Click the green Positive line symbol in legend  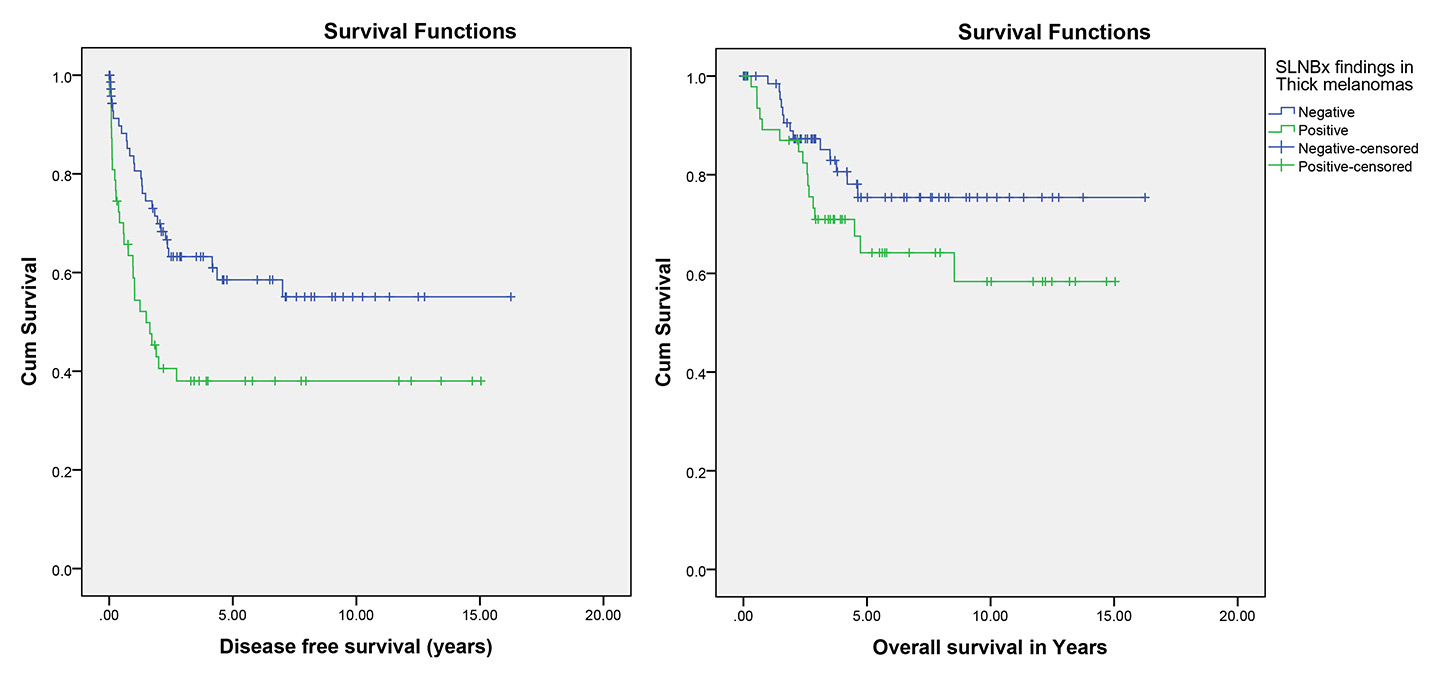[1281, 130]
